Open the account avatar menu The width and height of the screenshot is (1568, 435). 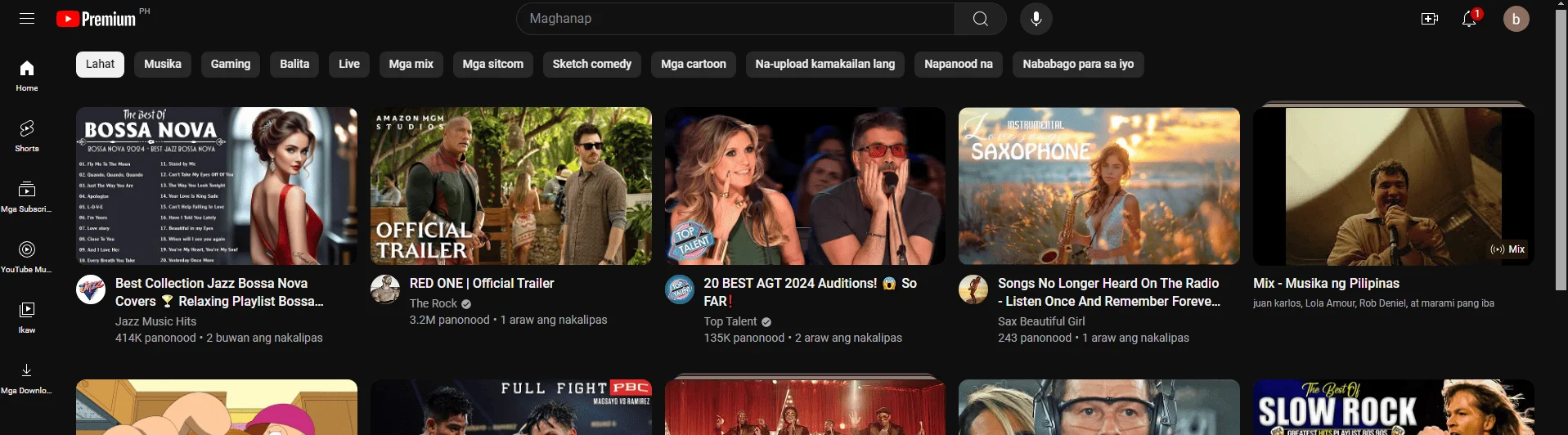pos(1516,19)
